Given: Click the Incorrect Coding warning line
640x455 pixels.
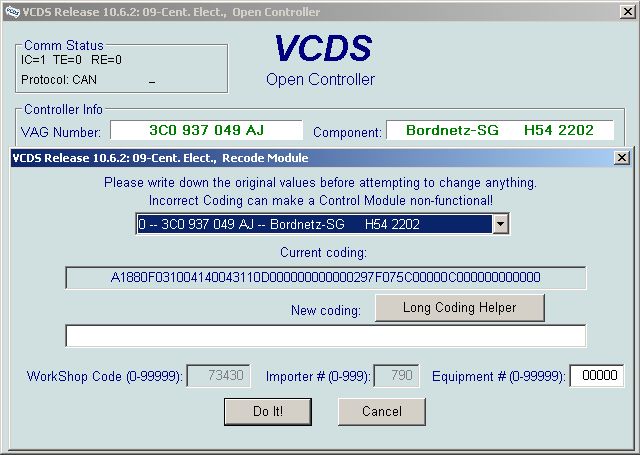Looking at the screenshot, I should (321, 201).
